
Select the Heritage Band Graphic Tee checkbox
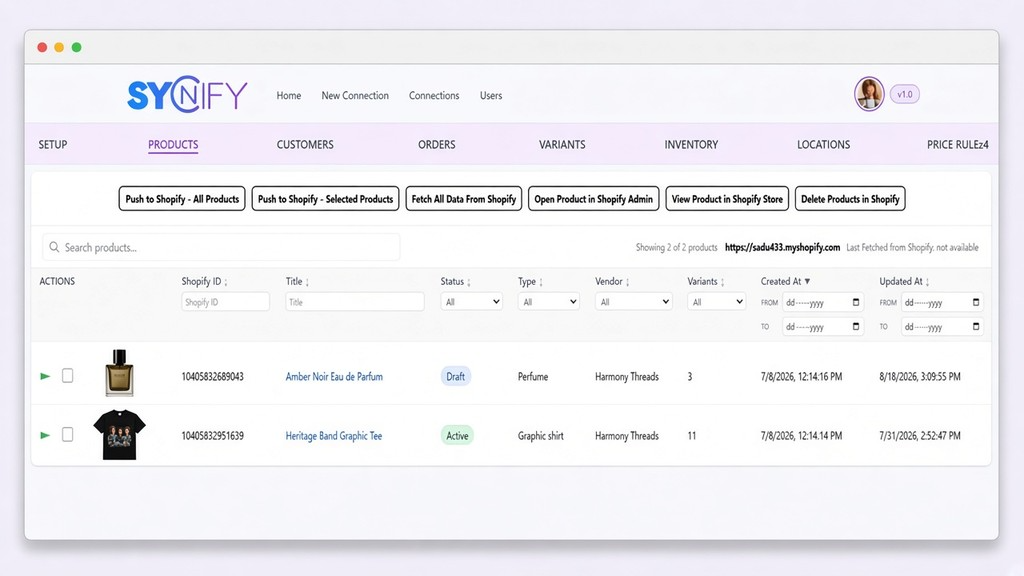(67, 434)
